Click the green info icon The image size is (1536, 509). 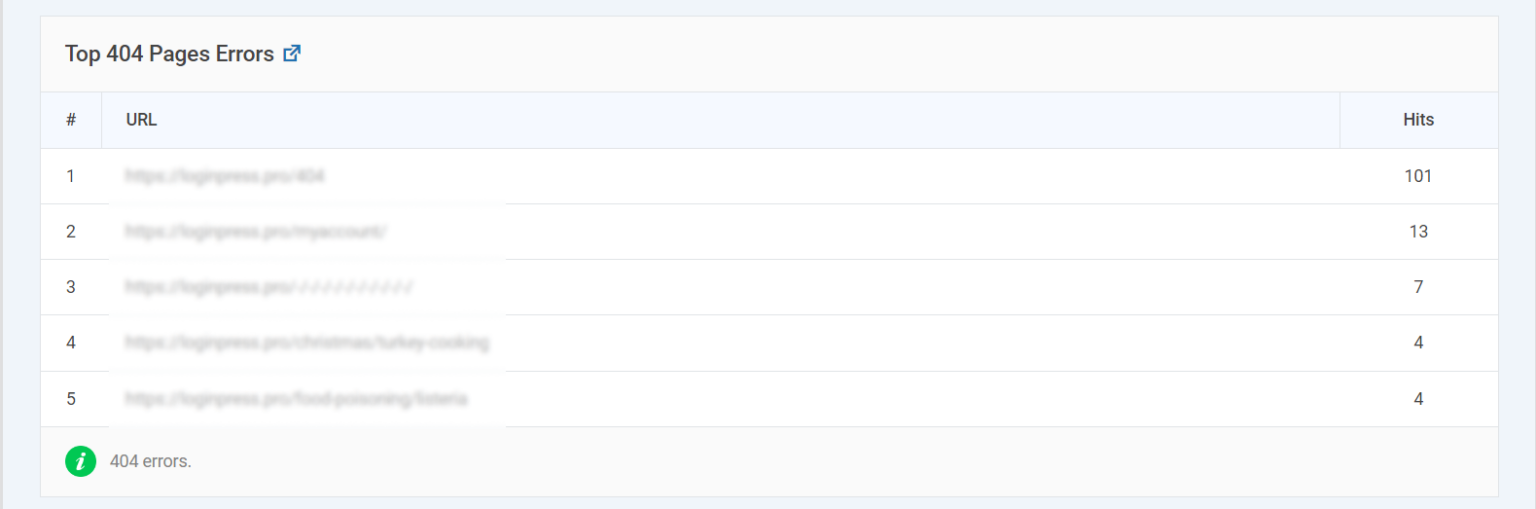pos(81,461)
